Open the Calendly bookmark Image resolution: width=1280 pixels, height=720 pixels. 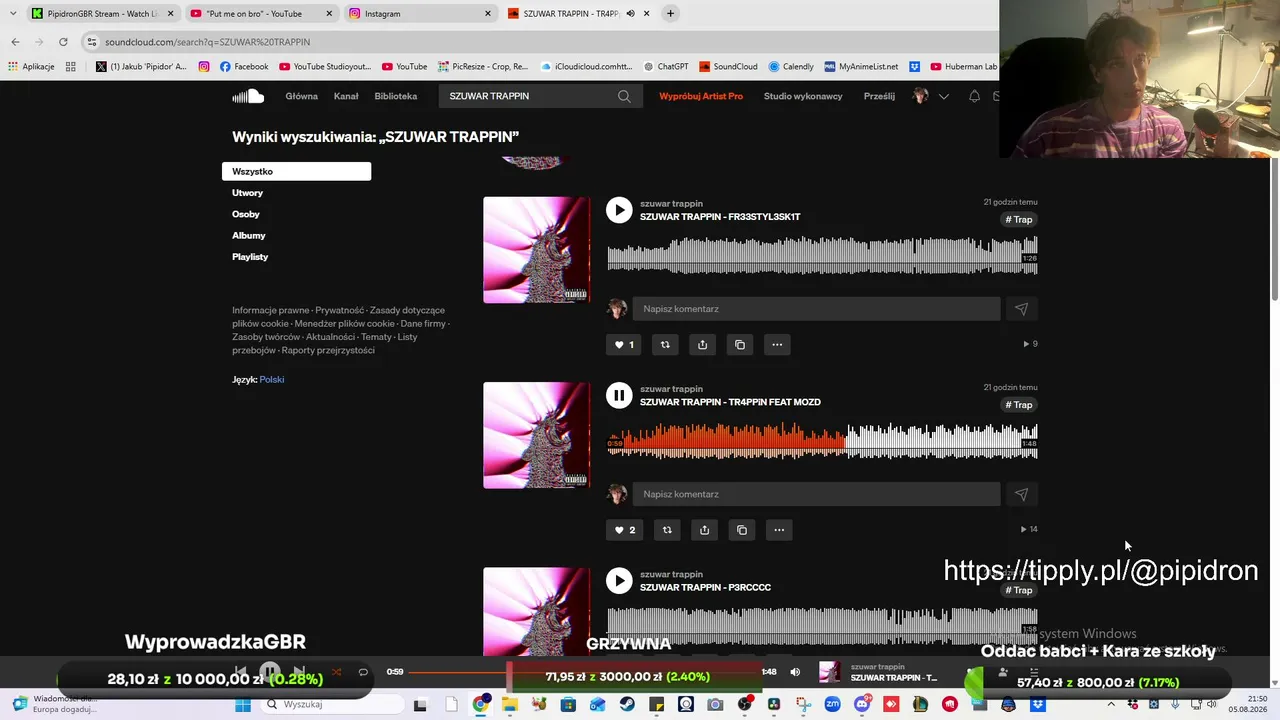coord(791,67)
